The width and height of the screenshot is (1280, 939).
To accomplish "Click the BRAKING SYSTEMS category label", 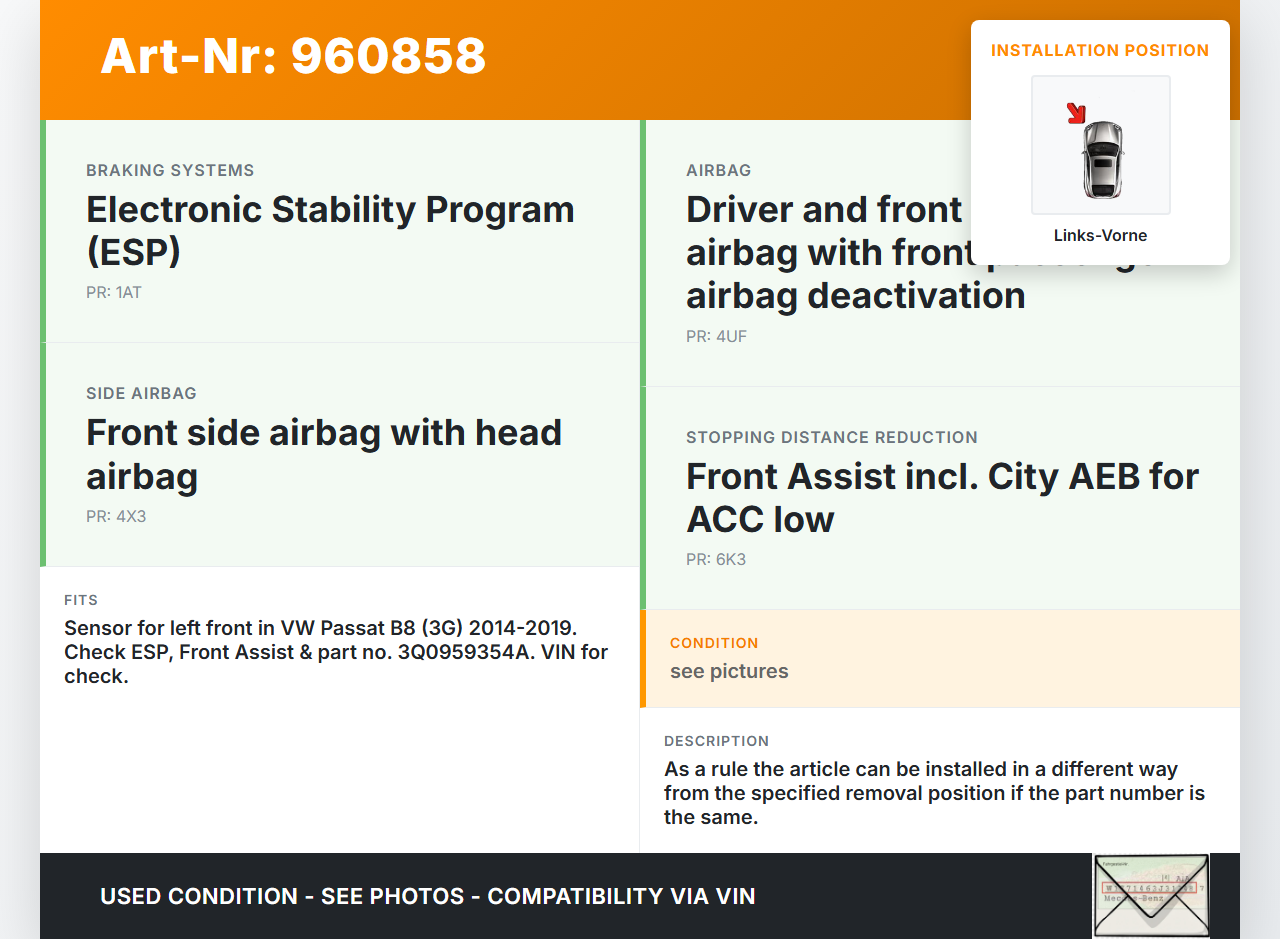I will pos(170,170).
